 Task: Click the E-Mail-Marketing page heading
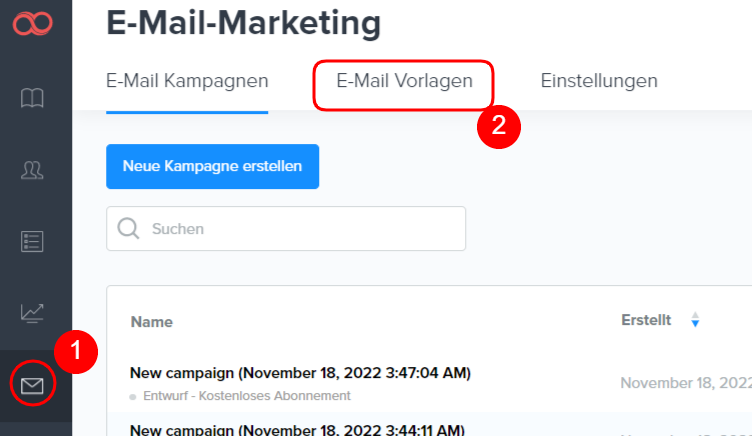click(x=243, y=22)
